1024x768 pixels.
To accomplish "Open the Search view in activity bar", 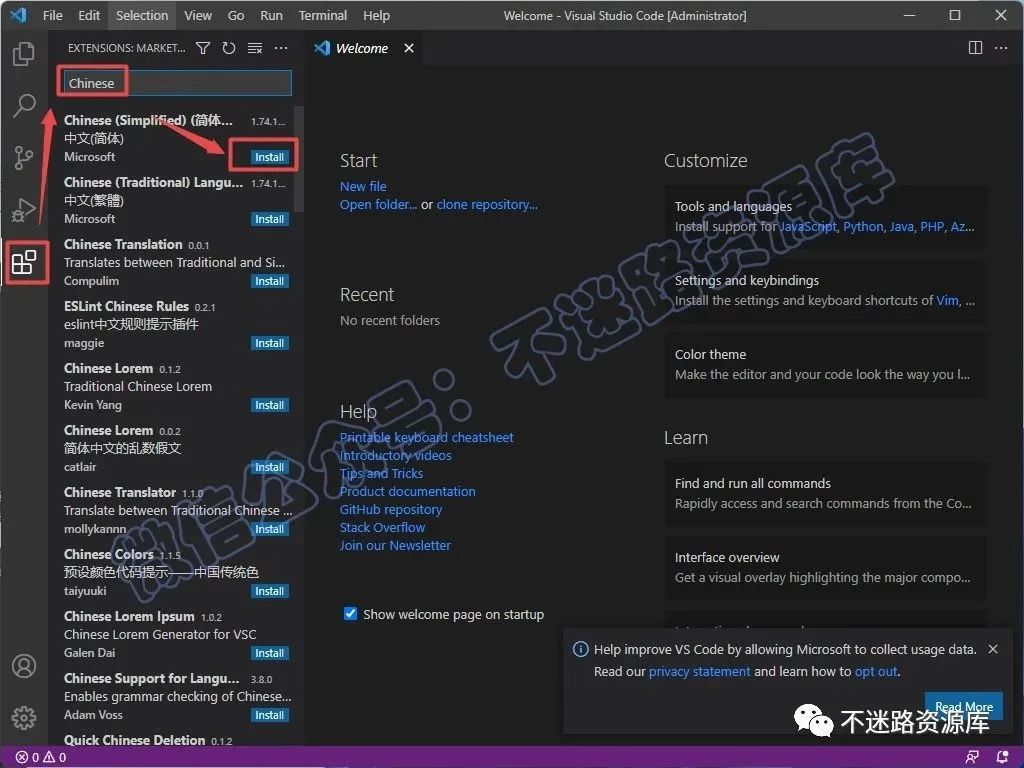I will (x=24, y=105).
